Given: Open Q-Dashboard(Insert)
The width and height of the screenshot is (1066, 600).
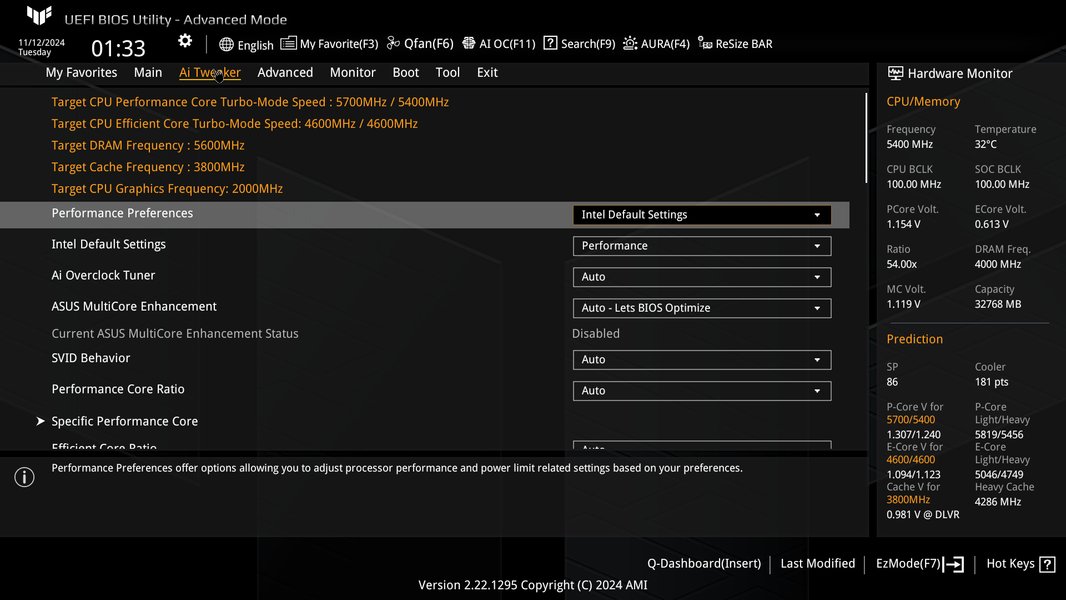Looking at the screenshot, I should pos(704,563).
